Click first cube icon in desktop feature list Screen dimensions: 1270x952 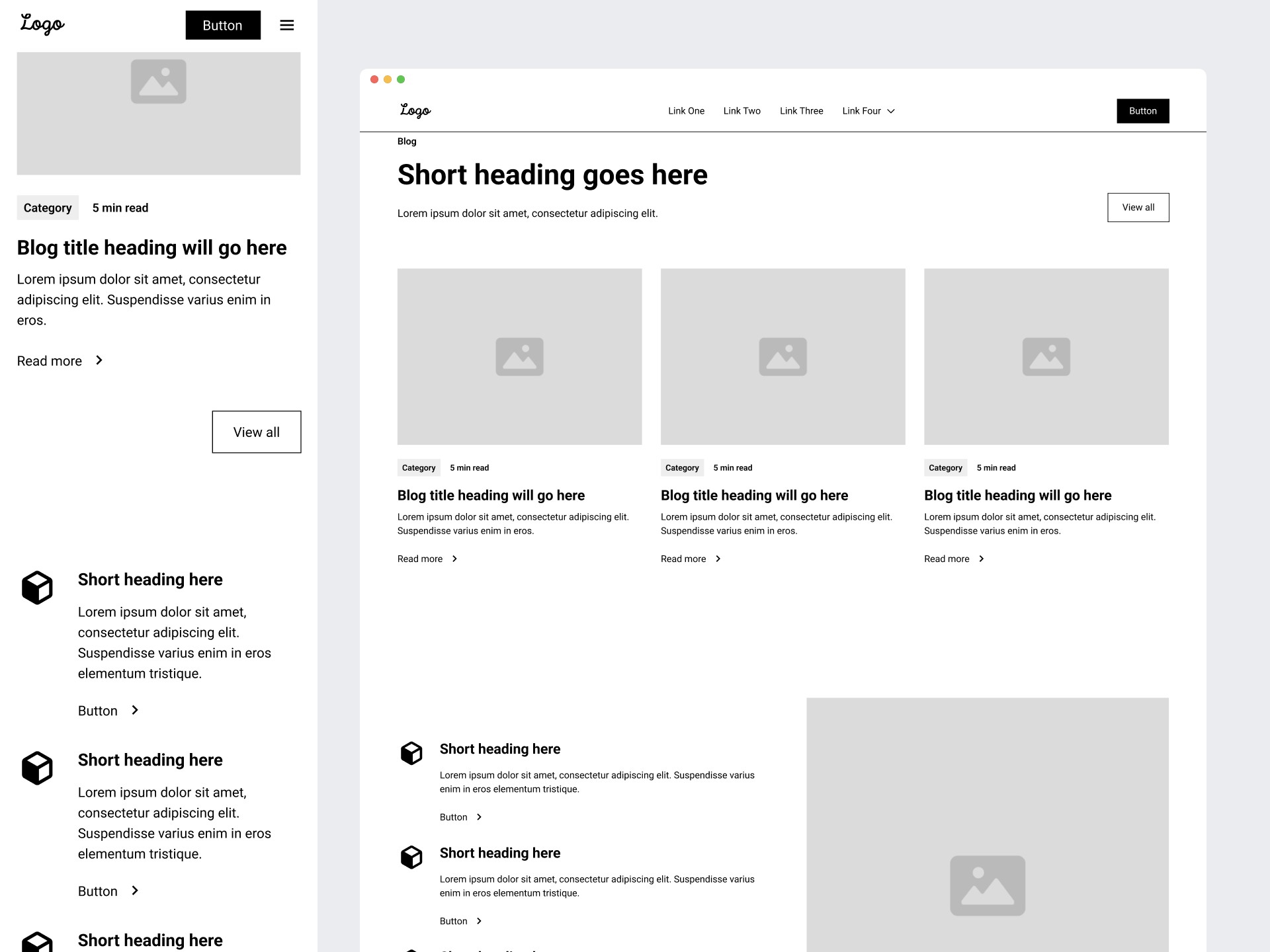pyautogui.click(x=411, y=753)
